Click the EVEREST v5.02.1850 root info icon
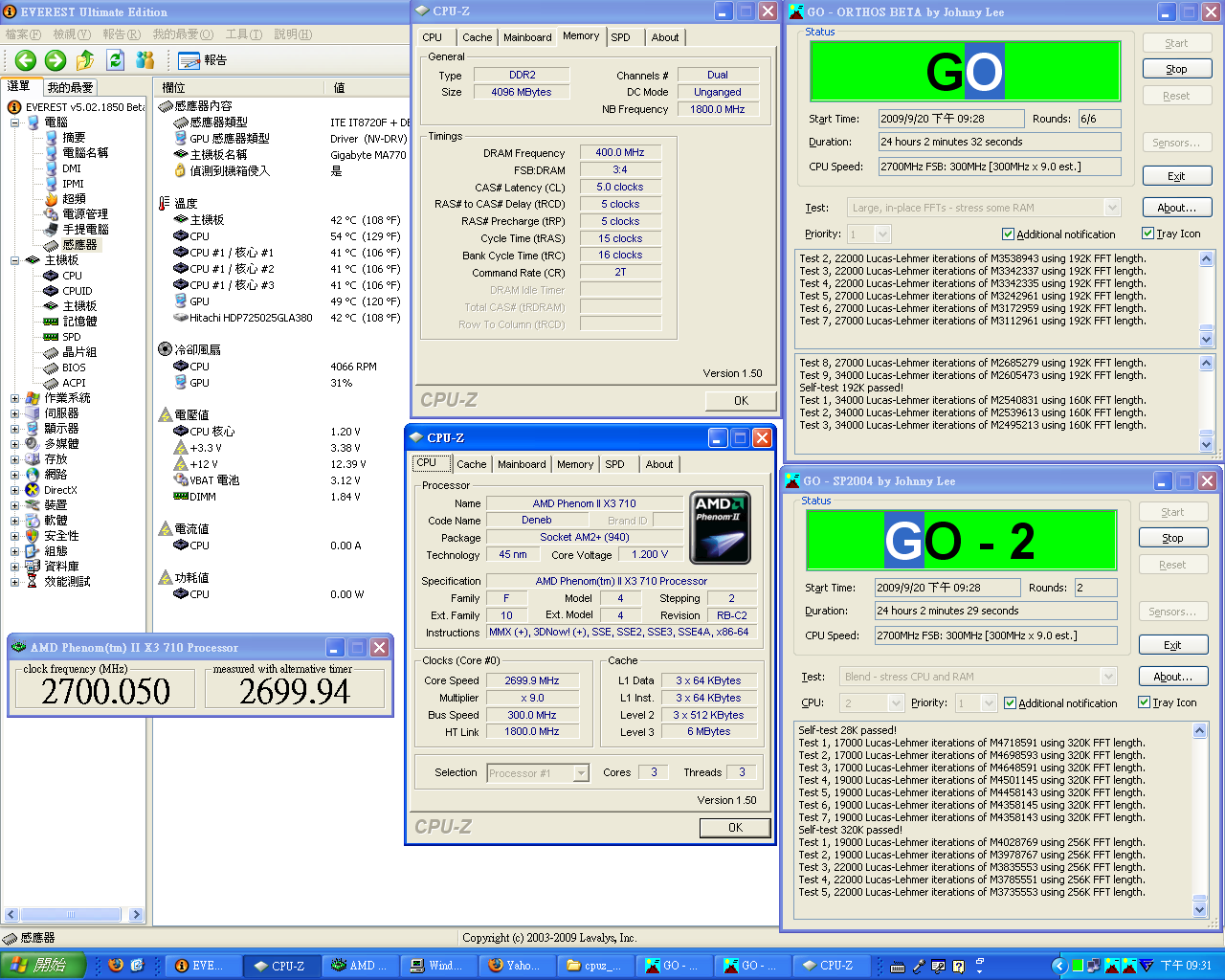Viewport: 1225px width, 980px height. tap(14, 107)
